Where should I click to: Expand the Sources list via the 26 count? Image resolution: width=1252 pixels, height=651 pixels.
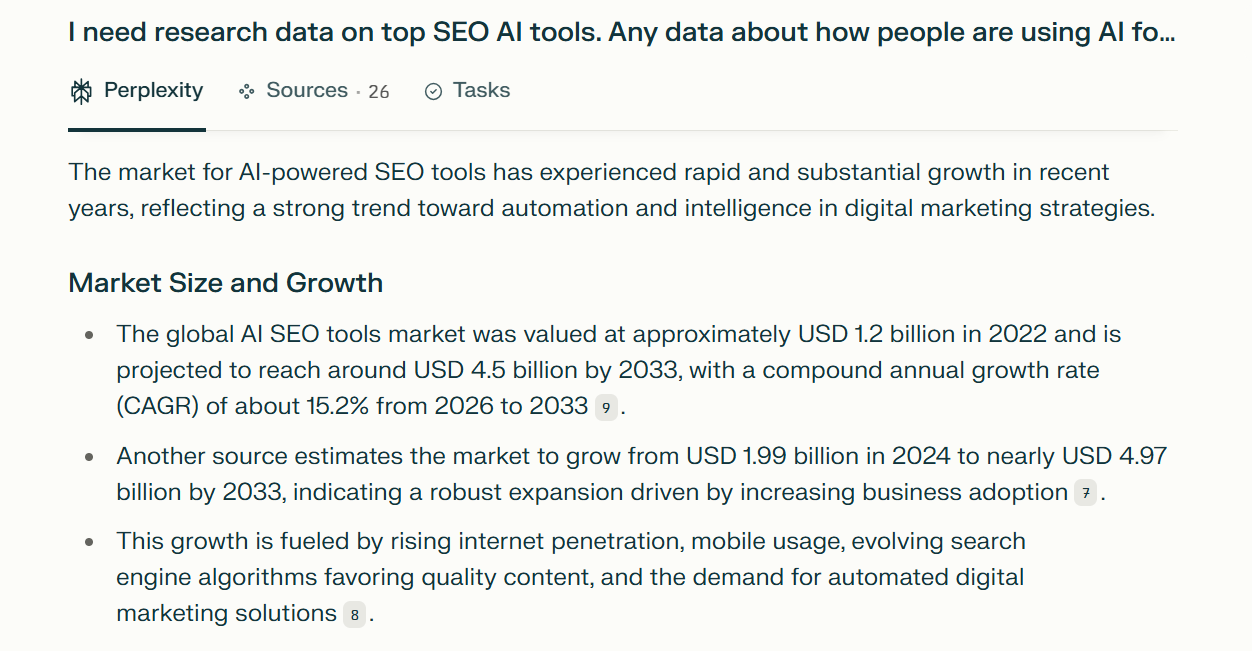[x=379, y=90]
